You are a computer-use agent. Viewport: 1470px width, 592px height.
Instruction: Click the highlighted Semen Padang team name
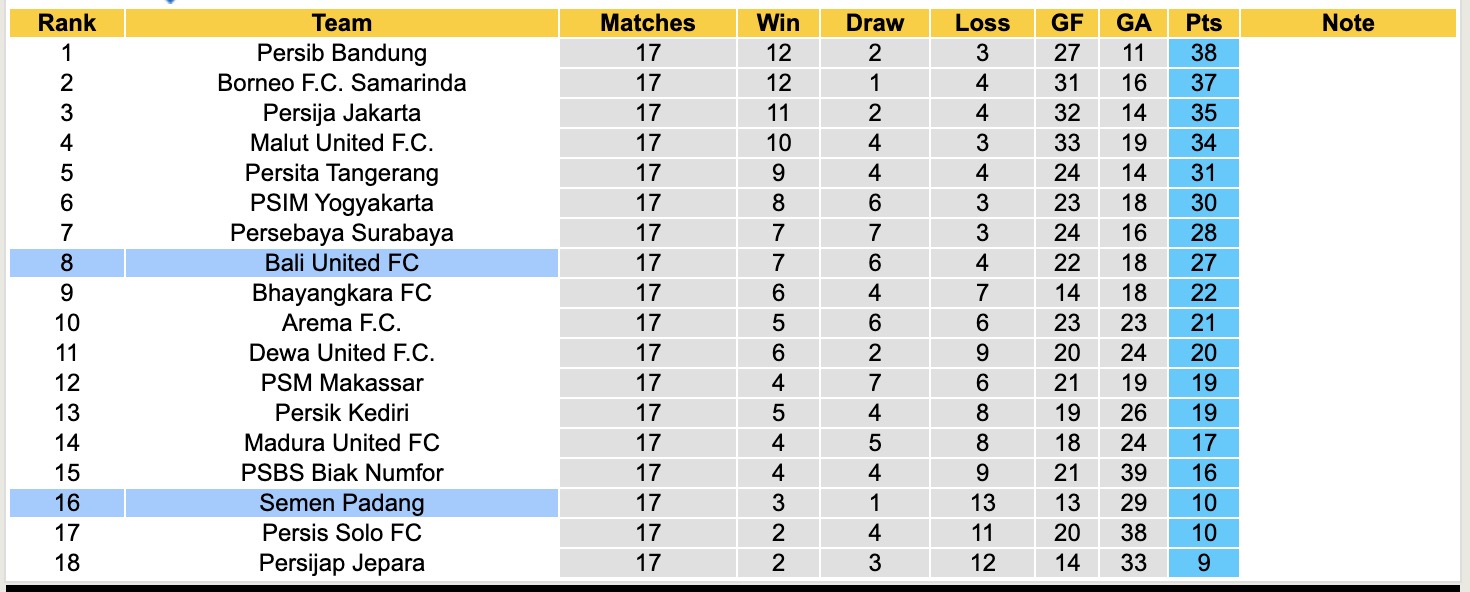[341, 503]
